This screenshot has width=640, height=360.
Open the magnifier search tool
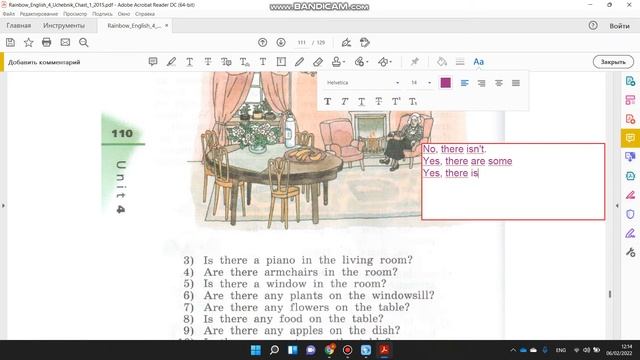(x=84, y=42)
